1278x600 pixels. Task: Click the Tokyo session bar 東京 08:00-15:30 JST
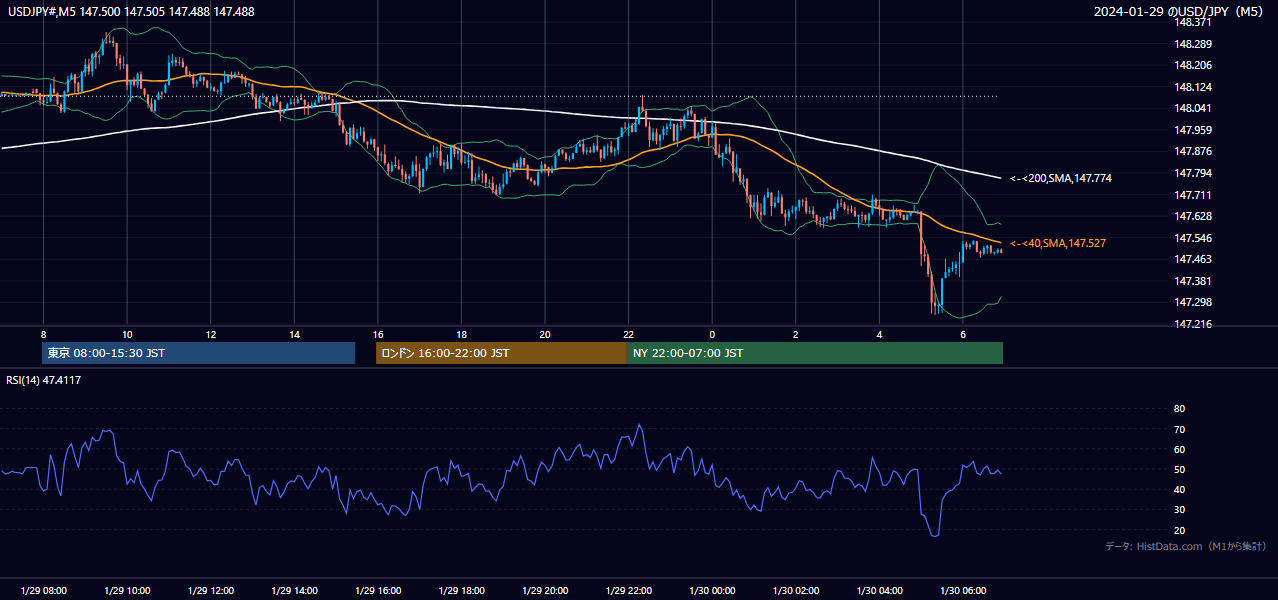coord(198,353)
